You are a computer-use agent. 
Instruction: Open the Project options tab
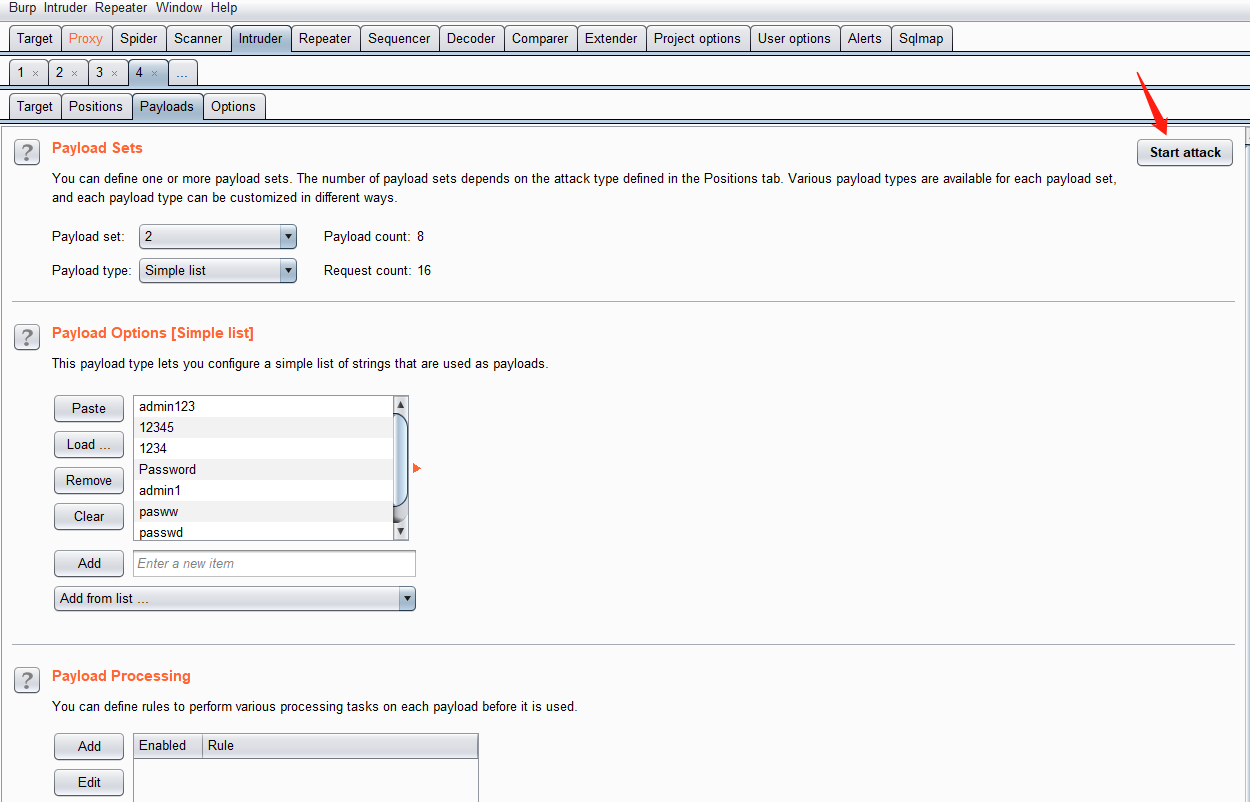[698, 38]
